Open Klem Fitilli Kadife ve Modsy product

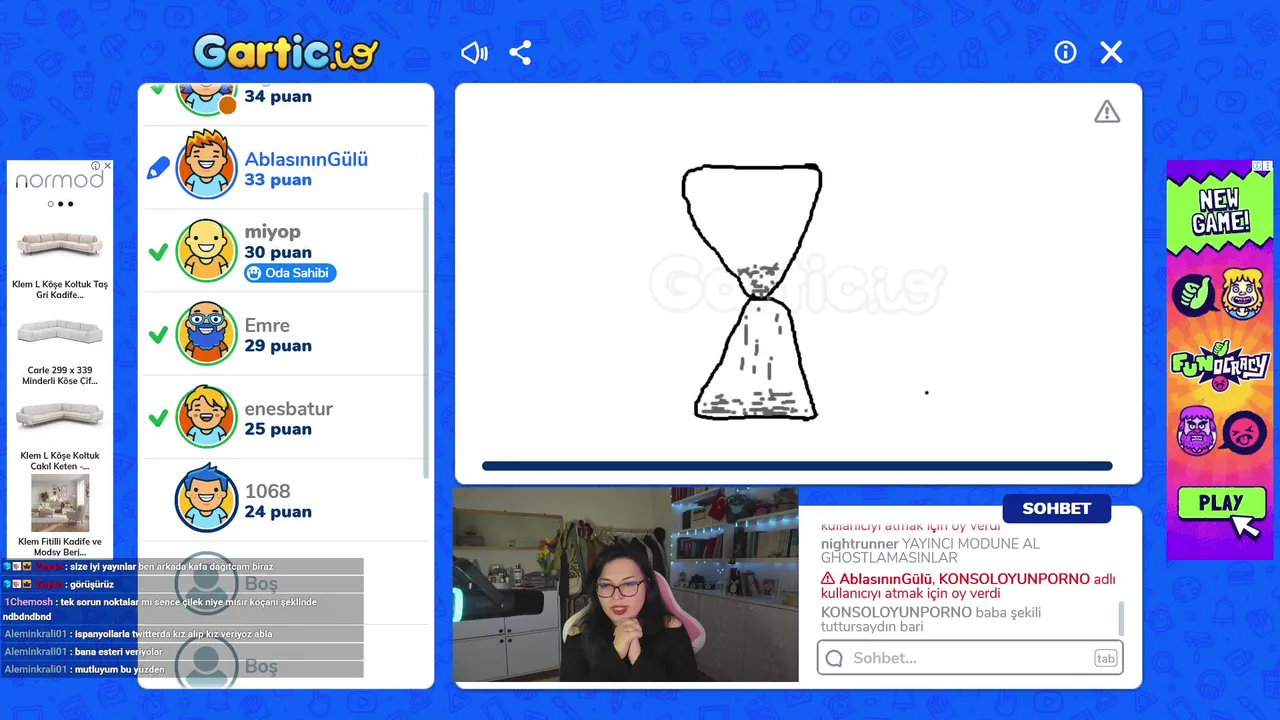[60, 516]
